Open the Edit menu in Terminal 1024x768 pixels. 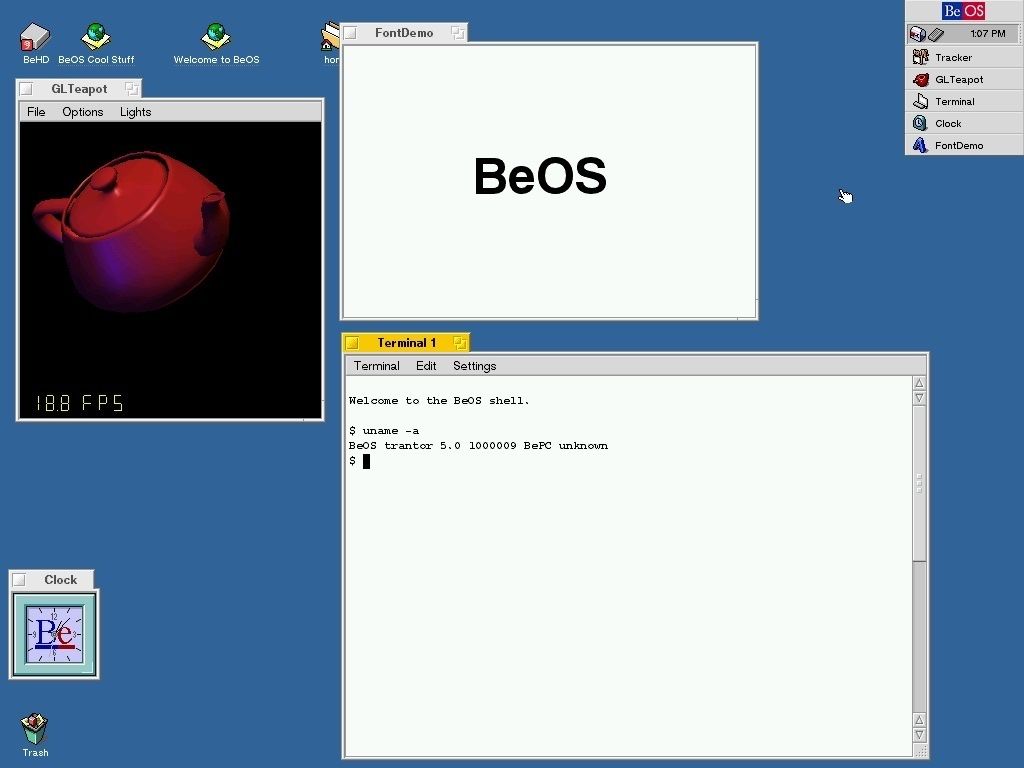(x=426, y=366)
